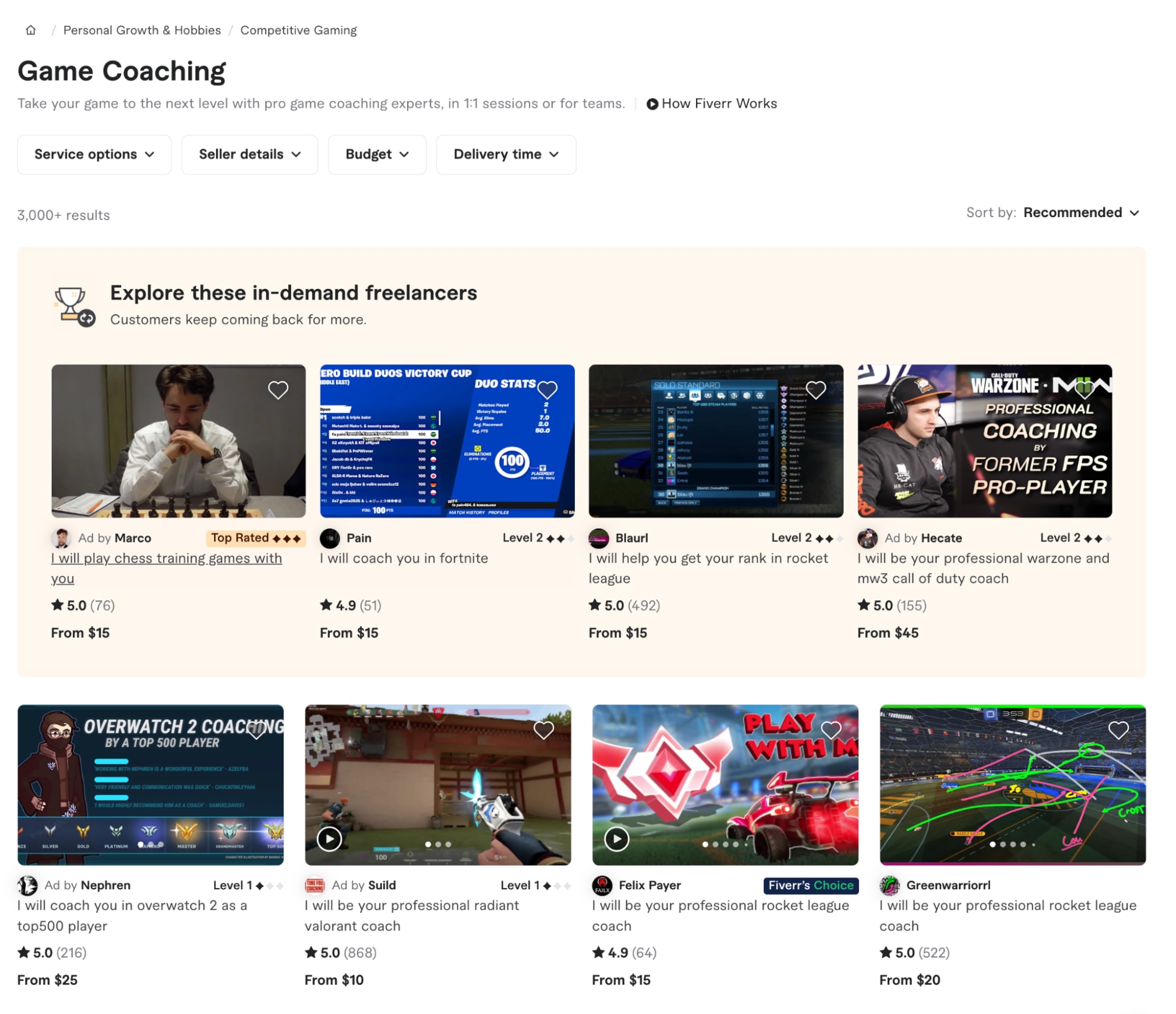Open seller name Marco

tap(133, 538)
